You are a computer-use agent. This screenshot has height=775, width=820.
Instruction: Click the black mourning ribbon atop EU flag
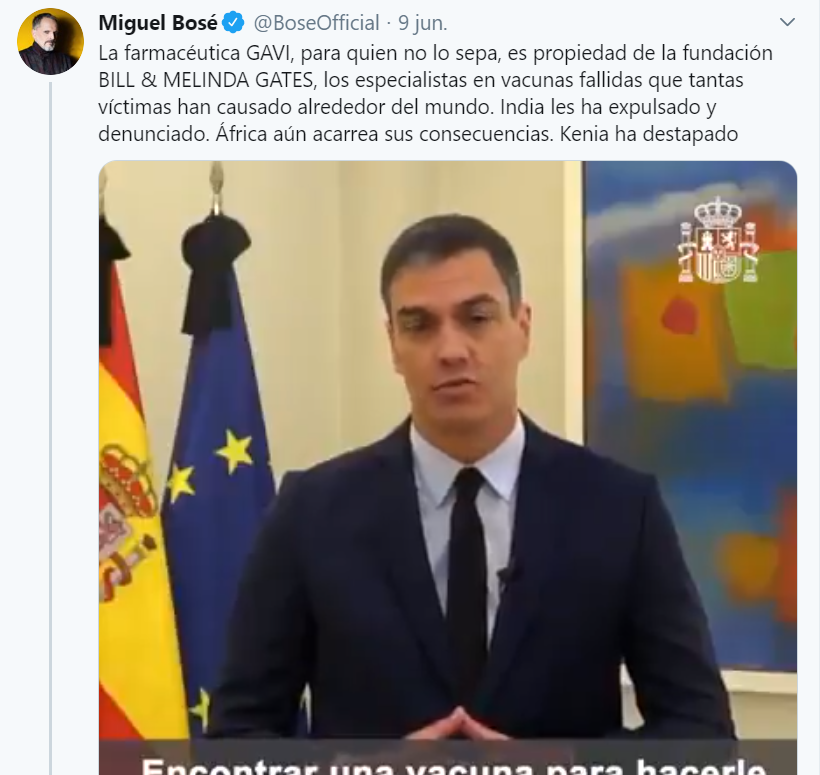pos(214,273)
